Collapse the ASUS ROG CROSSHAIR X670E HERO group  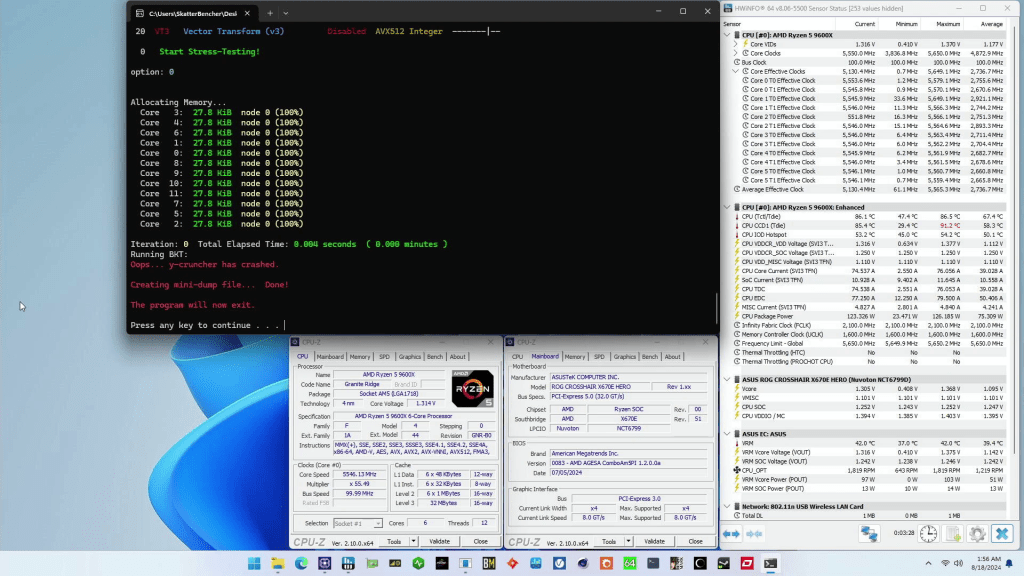(727, 379)
